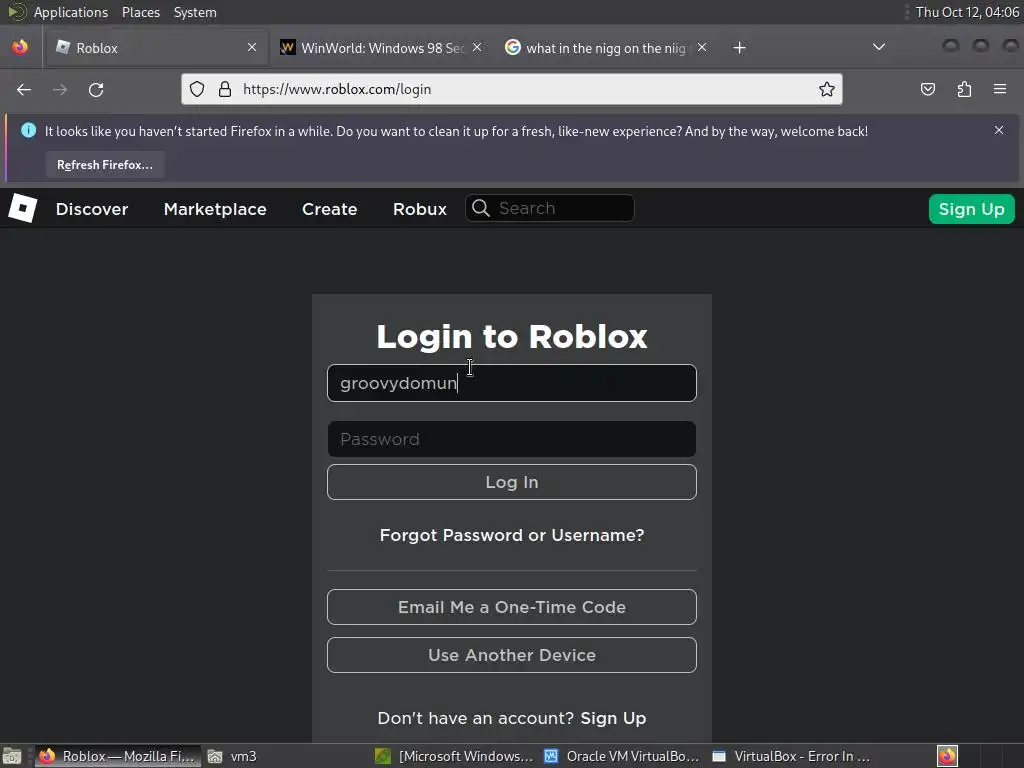Expand the list all tabs chevron

click(x=879, y=47)
